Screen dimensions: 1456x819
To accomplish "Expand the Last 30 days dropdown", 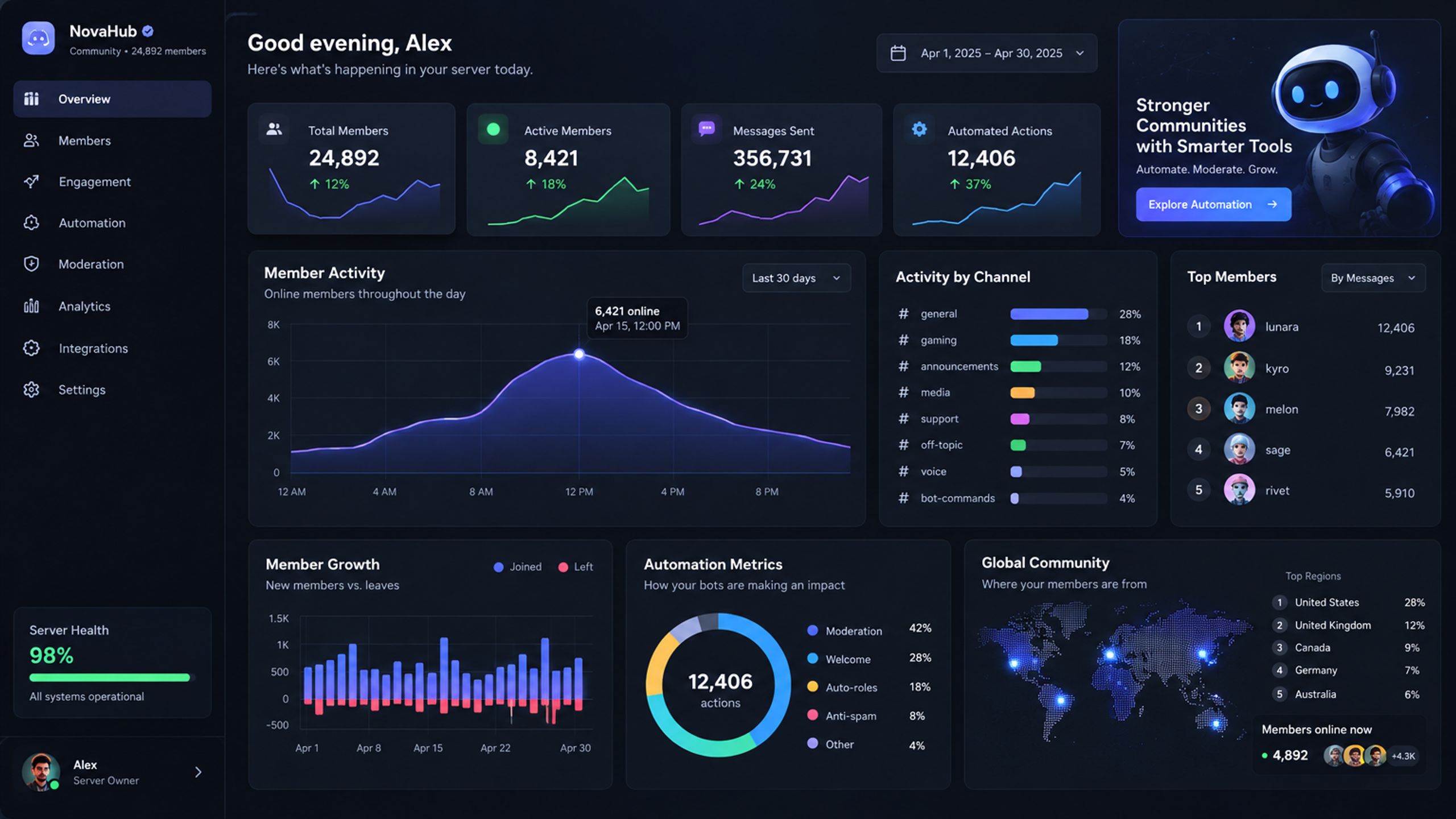I will click(x=796, y=278).
